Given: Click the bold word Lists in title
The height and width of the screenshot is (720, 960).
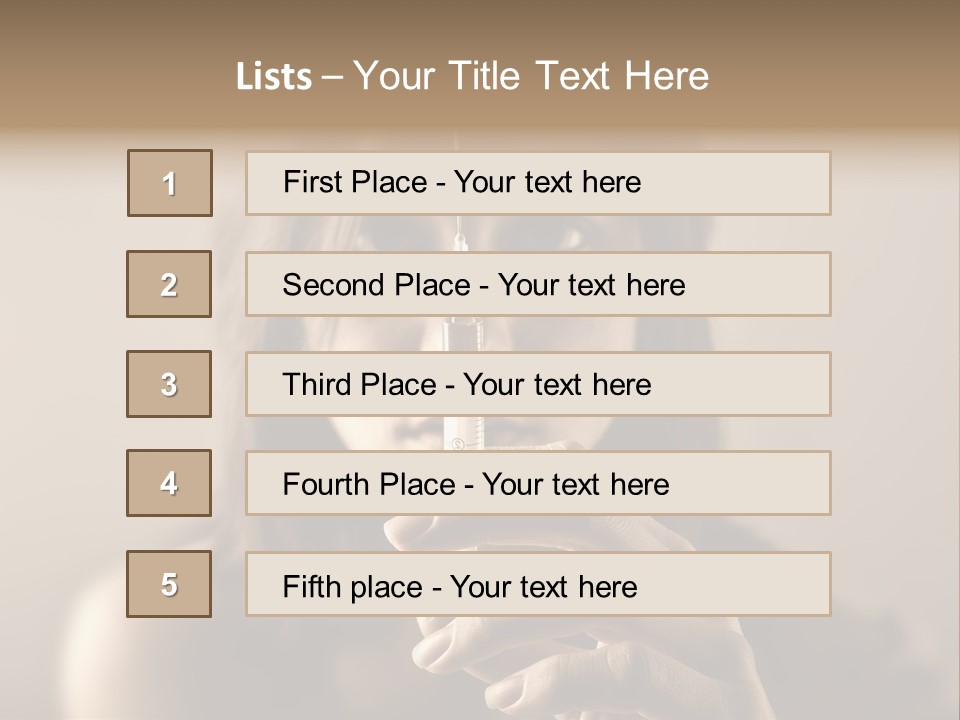Looking at the screenshot, I should (x=274, y=77).
